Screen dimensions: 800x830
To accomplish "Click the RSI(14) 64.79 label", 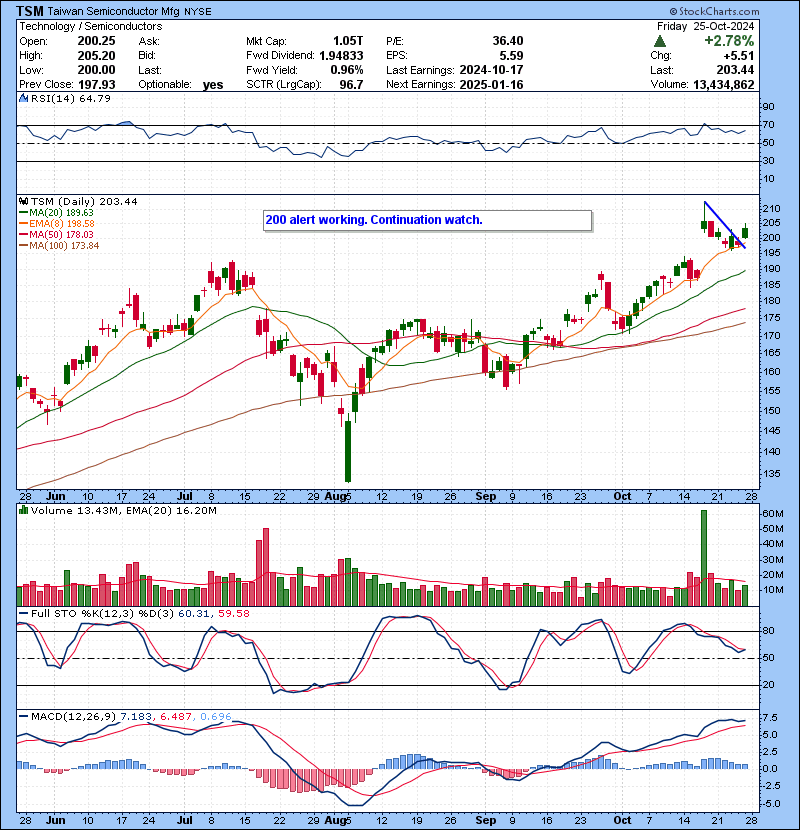I will pyautogui.click(x=70, y=98).
